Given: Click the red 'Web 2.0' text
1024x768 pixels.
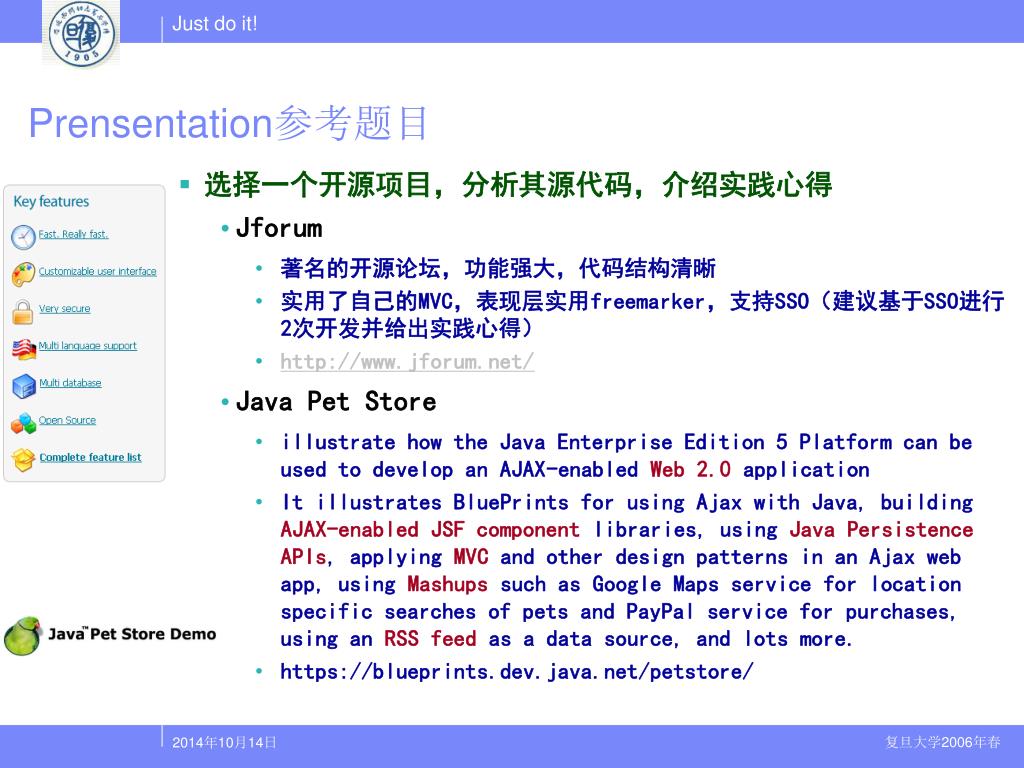Looking at the screenshot, I should click(x=690, y=470).
